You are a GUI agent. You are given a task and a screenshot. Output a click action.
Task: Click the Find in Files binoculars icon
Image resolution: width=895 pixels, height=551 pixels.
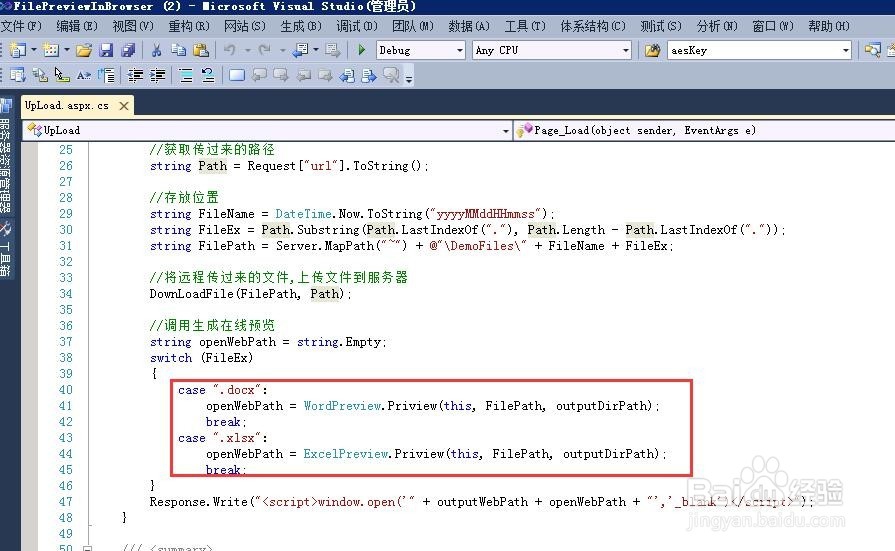pos(652,50)
